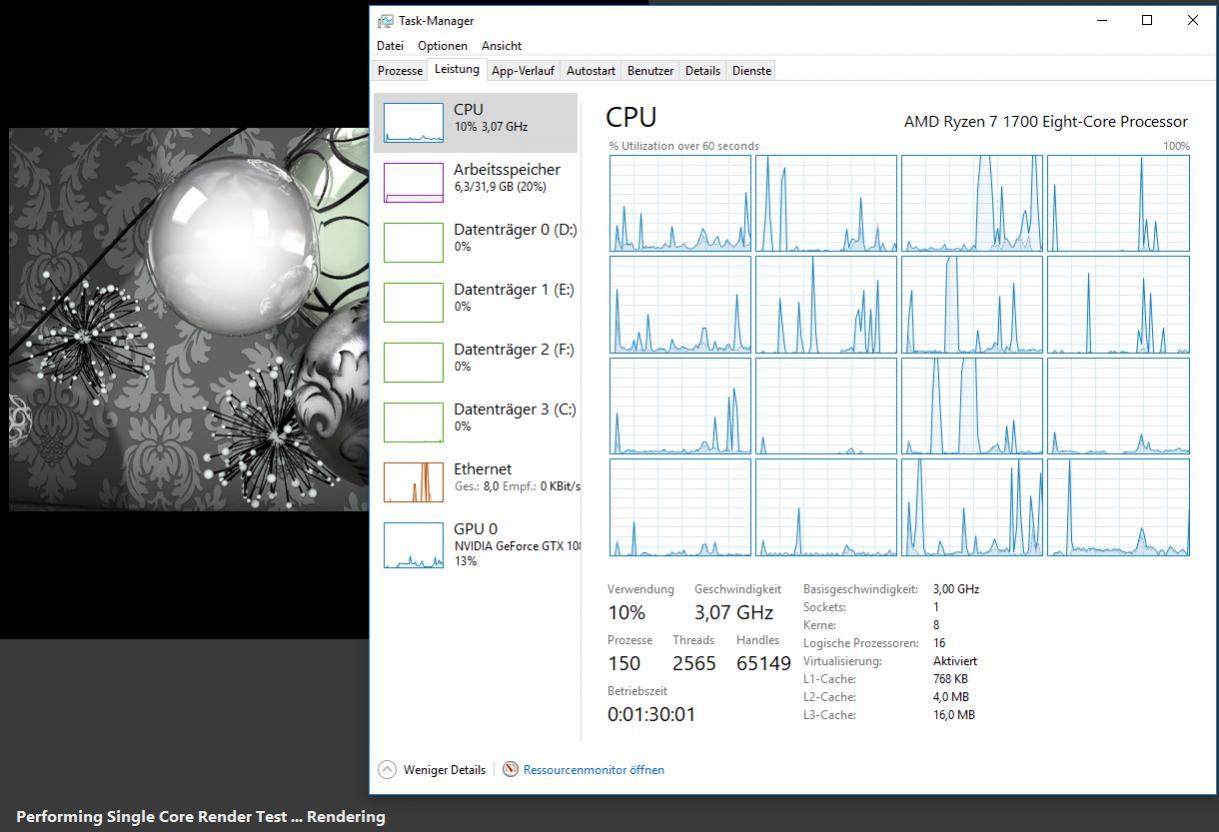Click the Handles count 65149
1219x832 pixels.
tap(763, 663)
